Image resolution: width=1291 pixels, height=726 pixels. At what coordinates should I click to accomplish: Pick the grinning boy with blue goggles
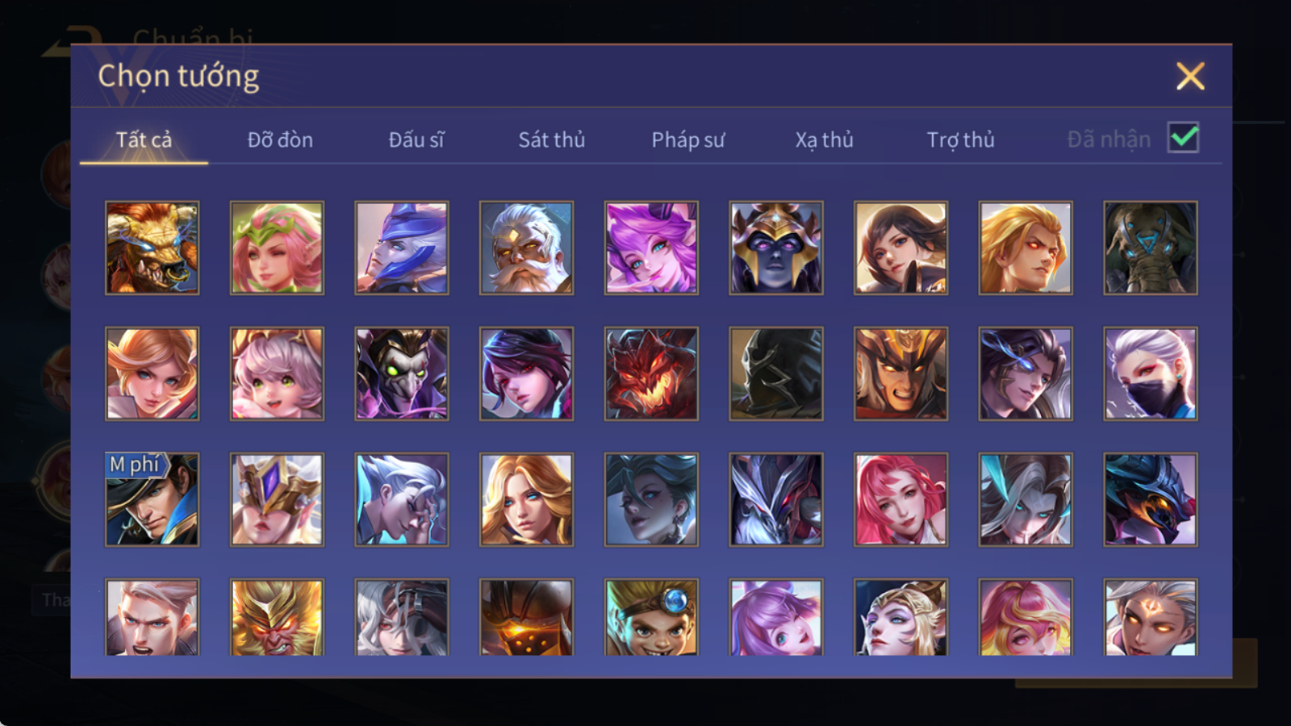tap(651, 618)
